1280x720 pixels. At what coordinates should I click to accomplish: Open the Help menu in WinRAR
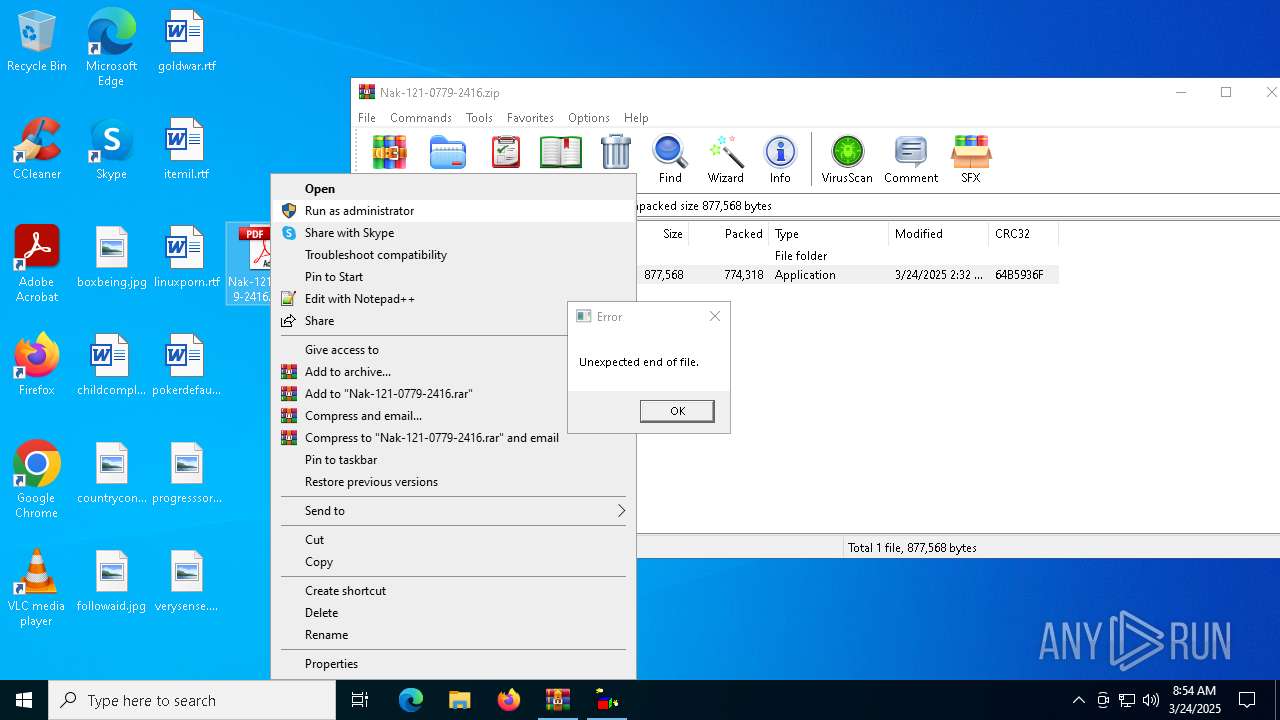click(x=636, y=118)
